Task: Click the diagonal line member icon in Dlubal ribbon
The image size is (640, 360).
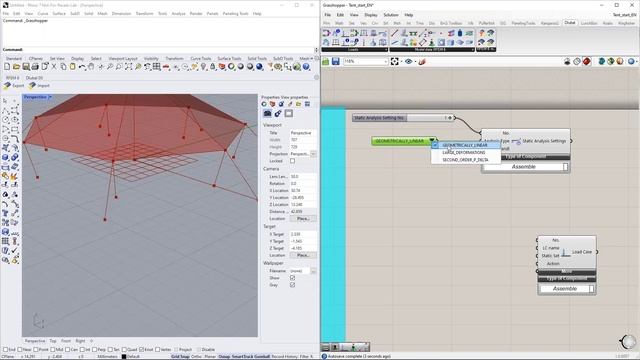Action: (x=395, y=33)
